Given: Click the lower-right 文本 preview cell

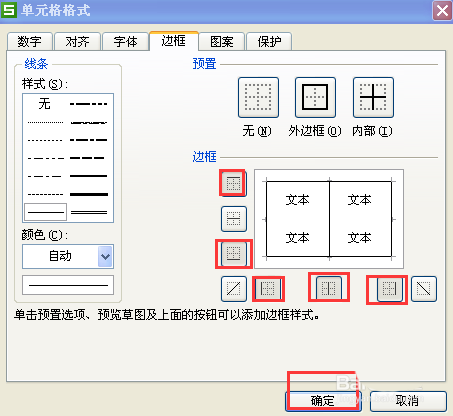Looking at the screenshot, I should (360, 238).
